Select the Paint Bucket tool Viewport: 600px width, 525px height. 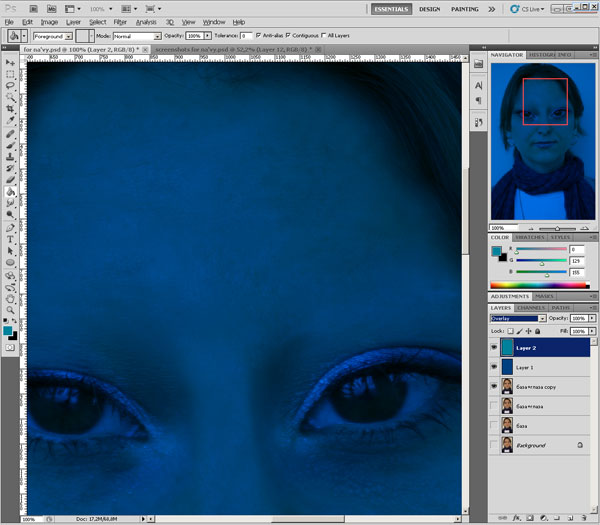pos(10,191)
